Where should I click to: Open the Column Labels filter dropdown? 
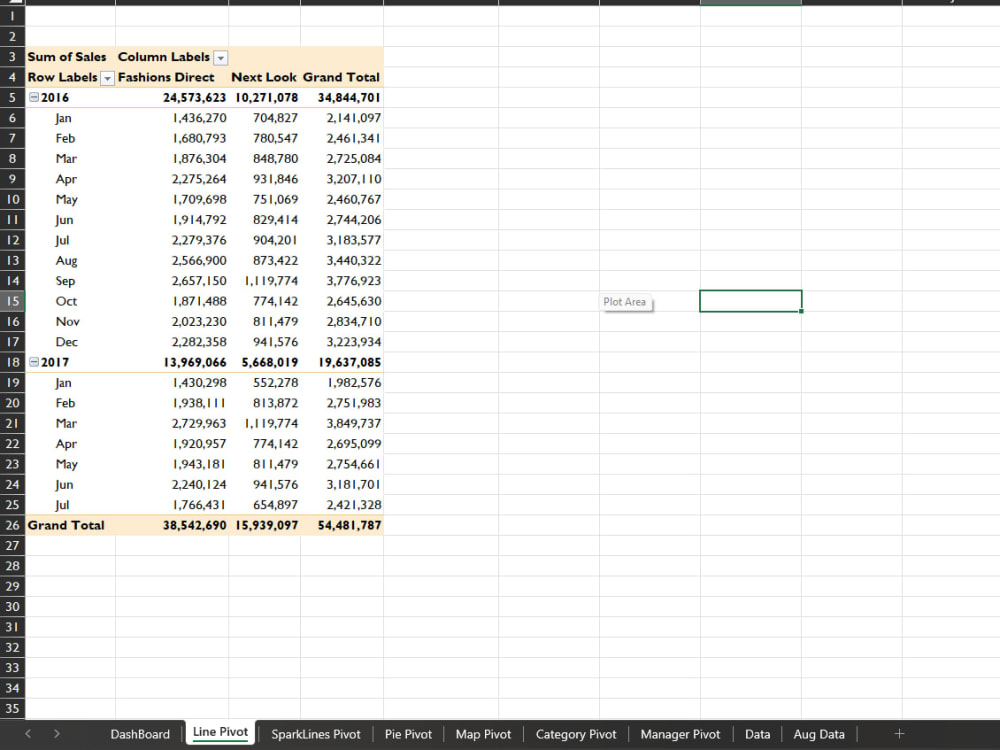point(220,57)
